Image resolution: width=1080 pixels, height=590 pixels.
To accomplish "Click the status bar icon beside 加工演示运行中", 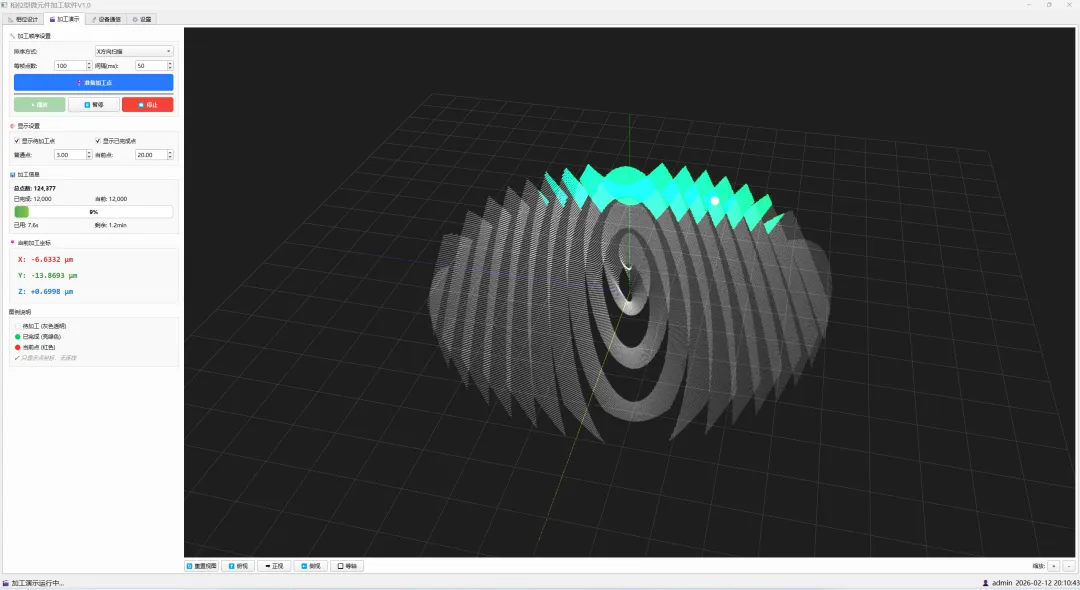I will 6,583.
